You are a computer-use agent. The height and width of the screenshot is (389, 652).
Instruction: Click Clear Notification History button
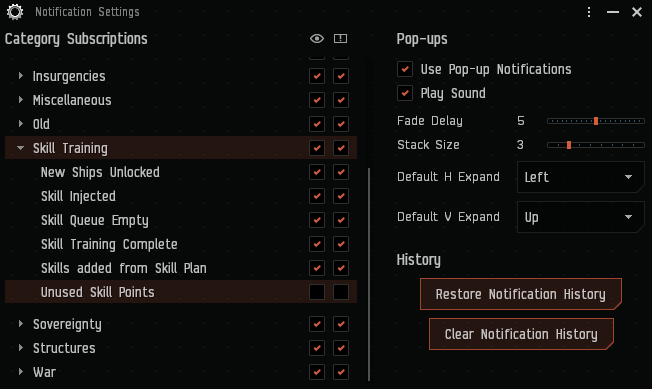point(521,334)
